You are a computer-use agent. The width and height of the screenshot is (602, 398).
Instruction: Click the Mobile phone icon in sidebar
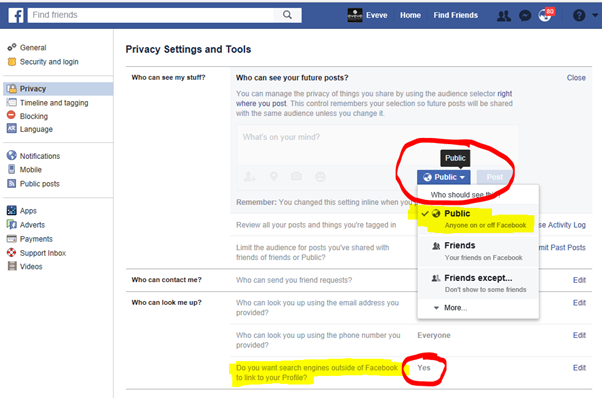(12, 169)
